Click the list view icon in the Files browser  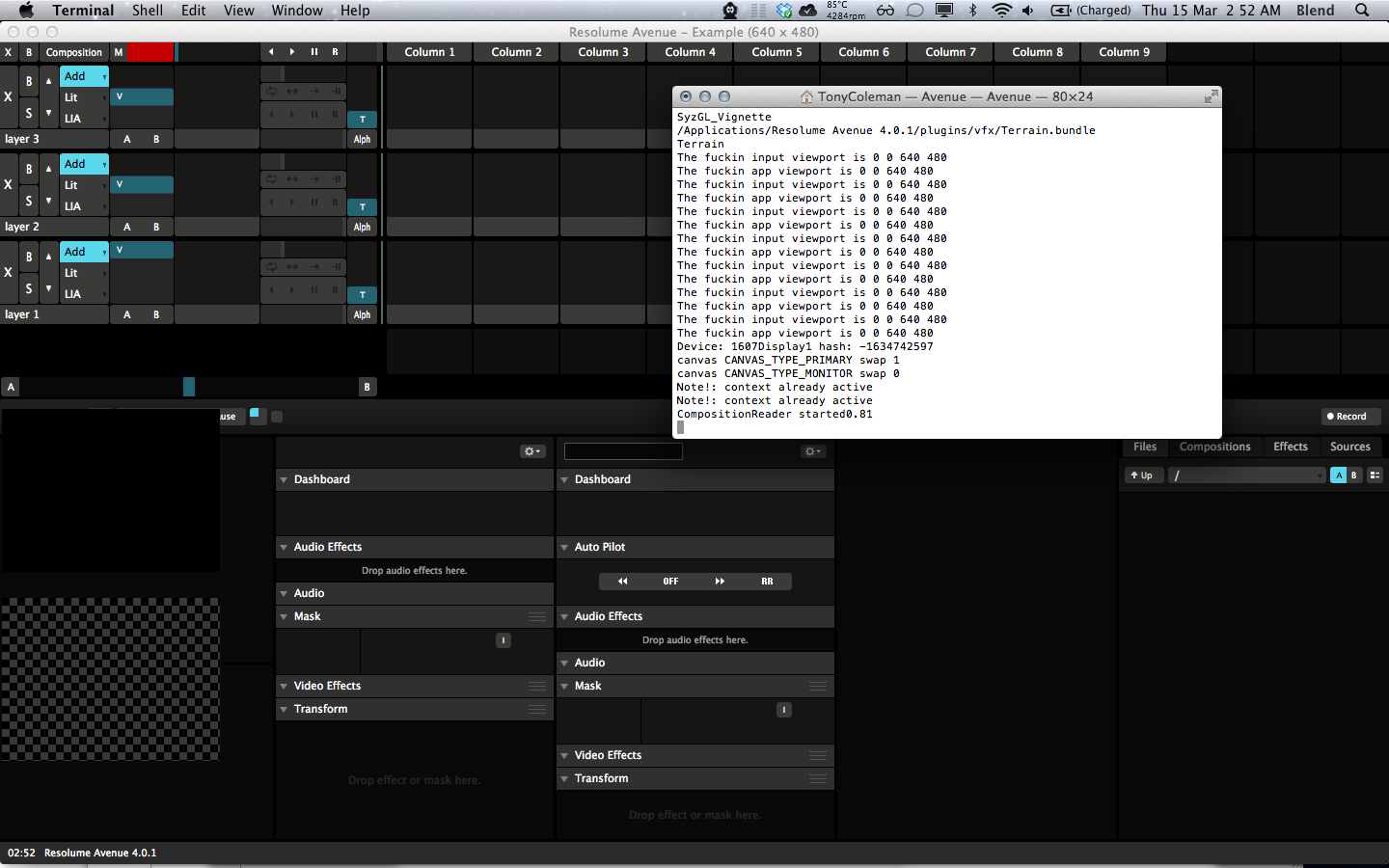tap(1374, 475)
